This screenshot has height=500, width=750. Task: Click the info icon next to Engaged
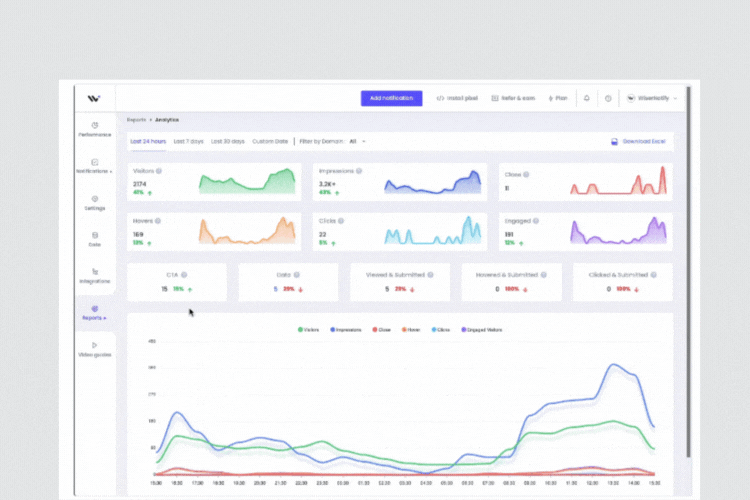click(536, 221)
